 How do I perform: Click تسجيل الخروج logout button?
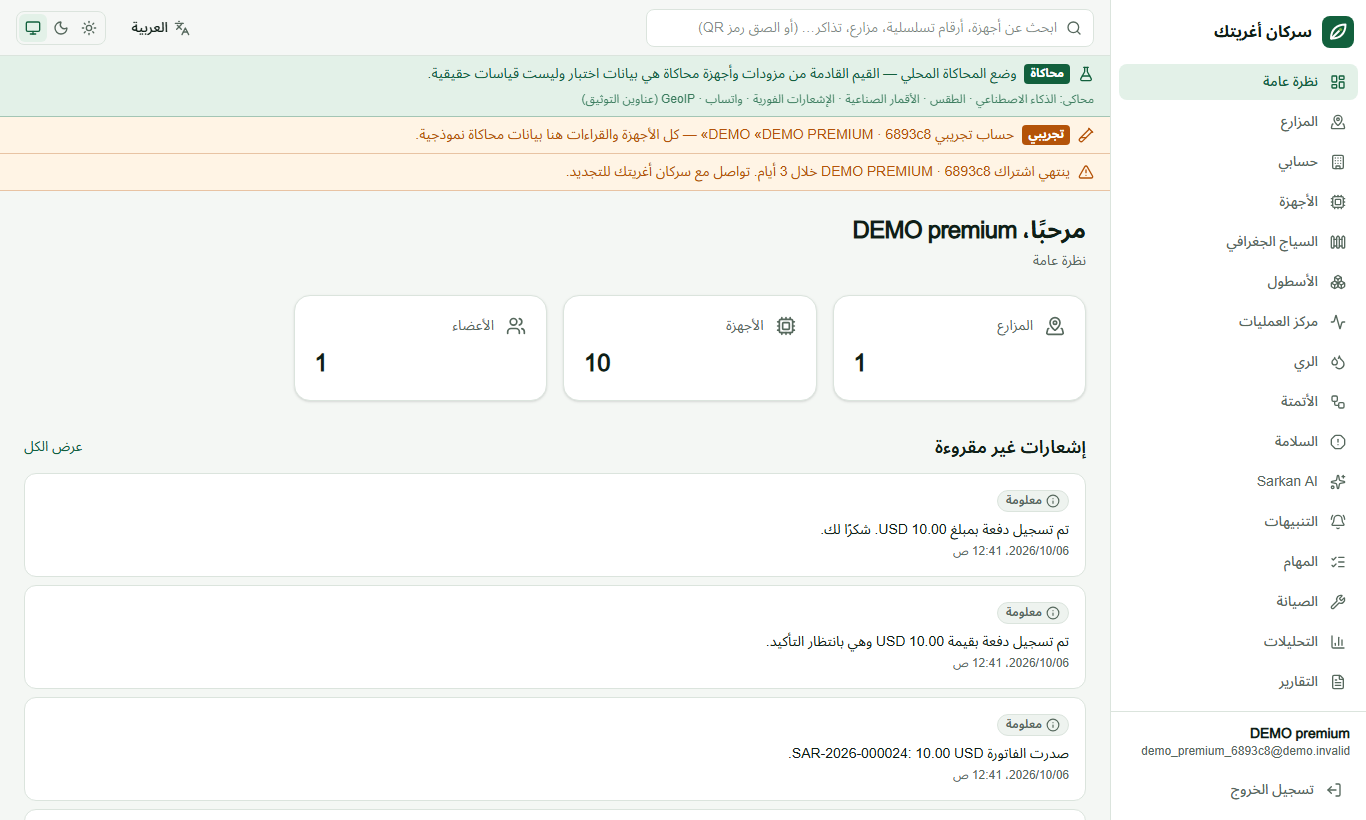pyautogui.click(x=1238, y=790)
